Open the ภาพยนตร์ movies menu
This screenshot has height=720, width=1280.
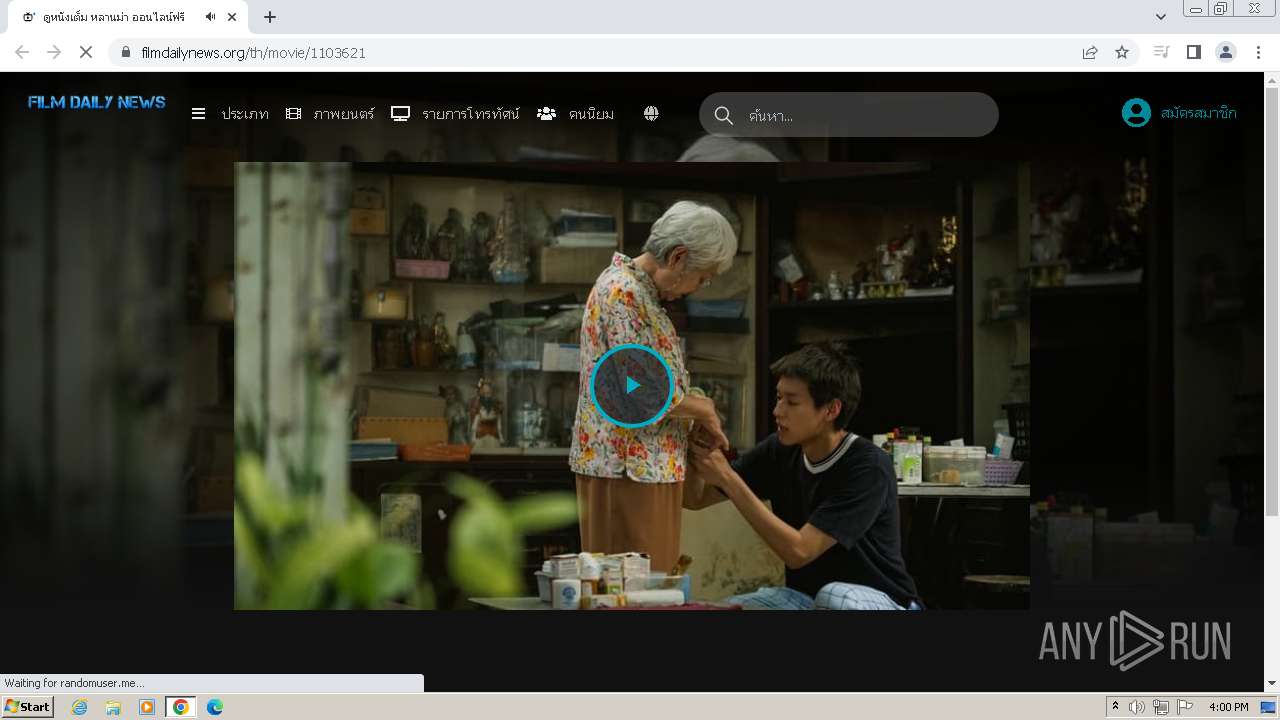344,114
